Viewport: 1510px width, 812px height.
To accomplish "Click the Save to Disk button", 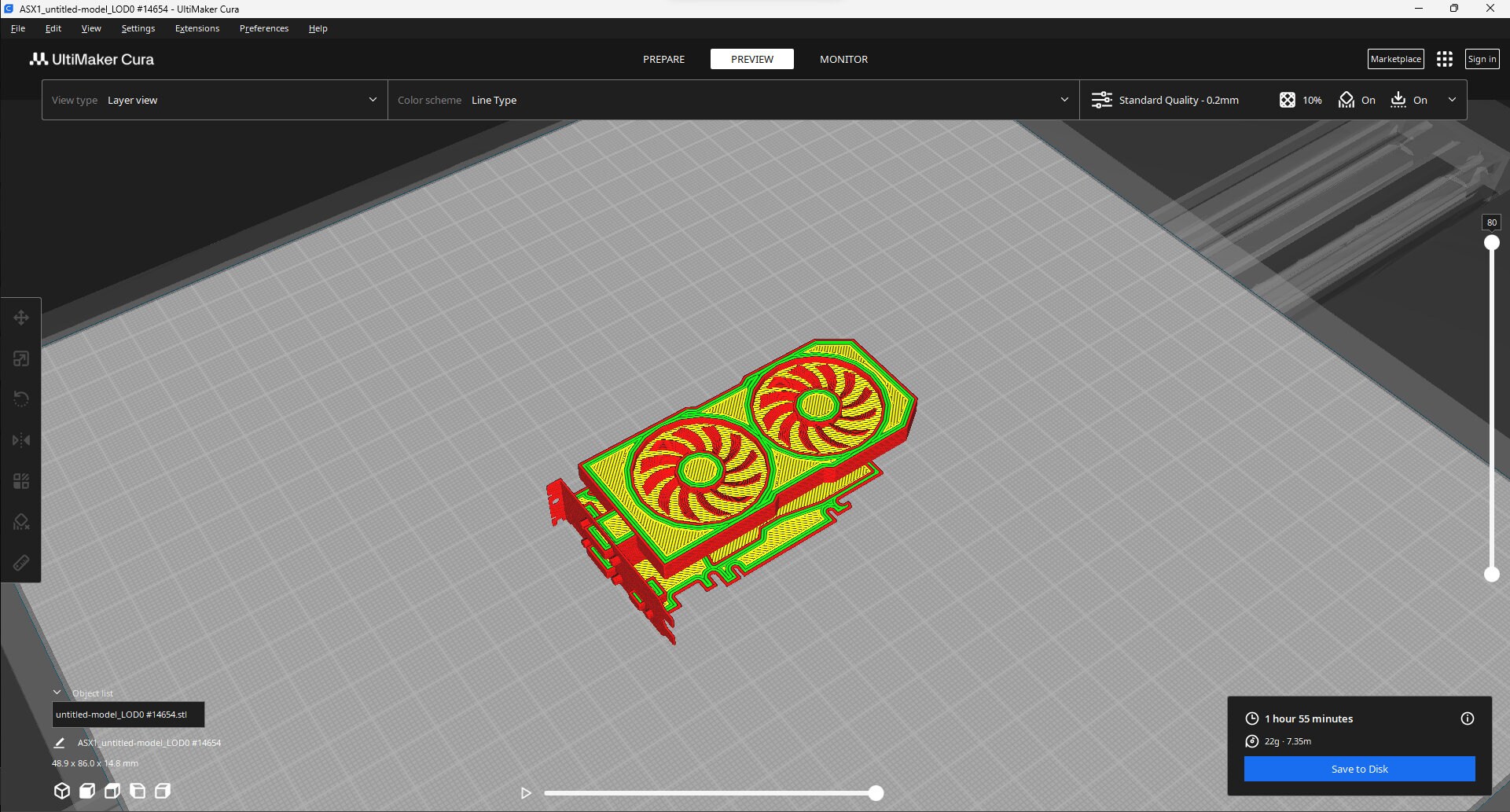I will tap(1359, 769).
